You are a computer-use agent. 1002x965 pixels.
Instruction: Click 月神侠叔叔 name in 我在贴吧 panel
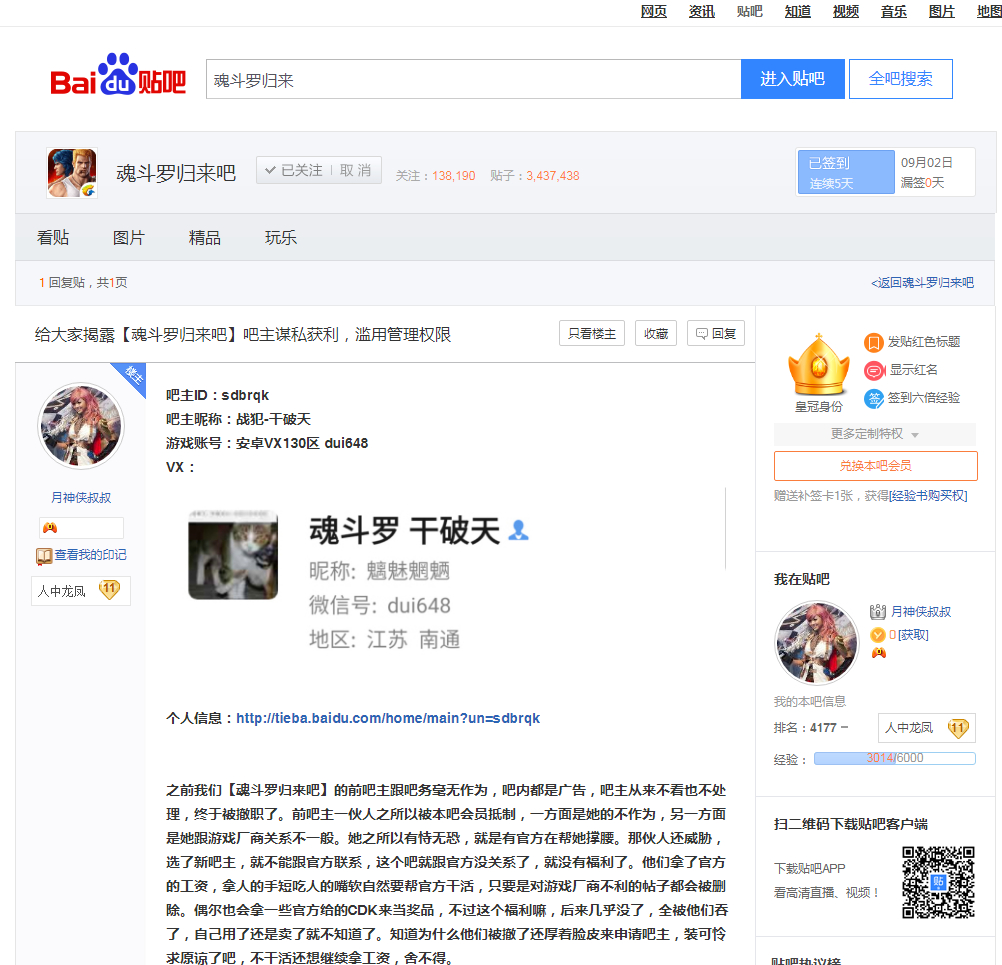[x=921, y=612]
